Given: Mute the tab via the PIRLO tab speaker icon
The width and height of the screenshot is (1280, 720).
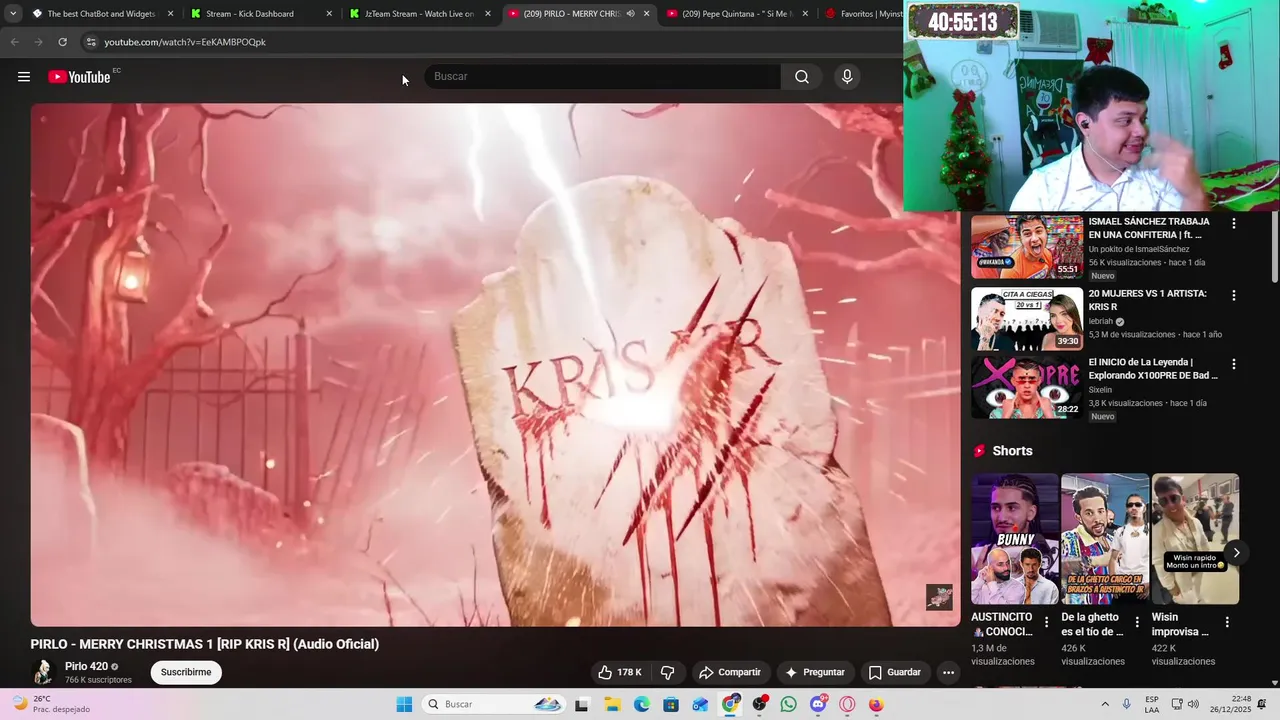Looking at the screenshot, I should point(630,14).
